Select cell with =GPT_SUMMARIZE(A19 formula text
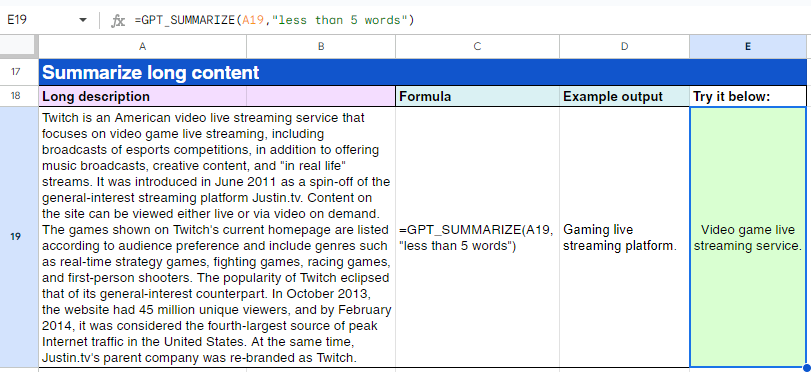Image resolution: width=811 pixels, height=372 pixels. (477, 237)
